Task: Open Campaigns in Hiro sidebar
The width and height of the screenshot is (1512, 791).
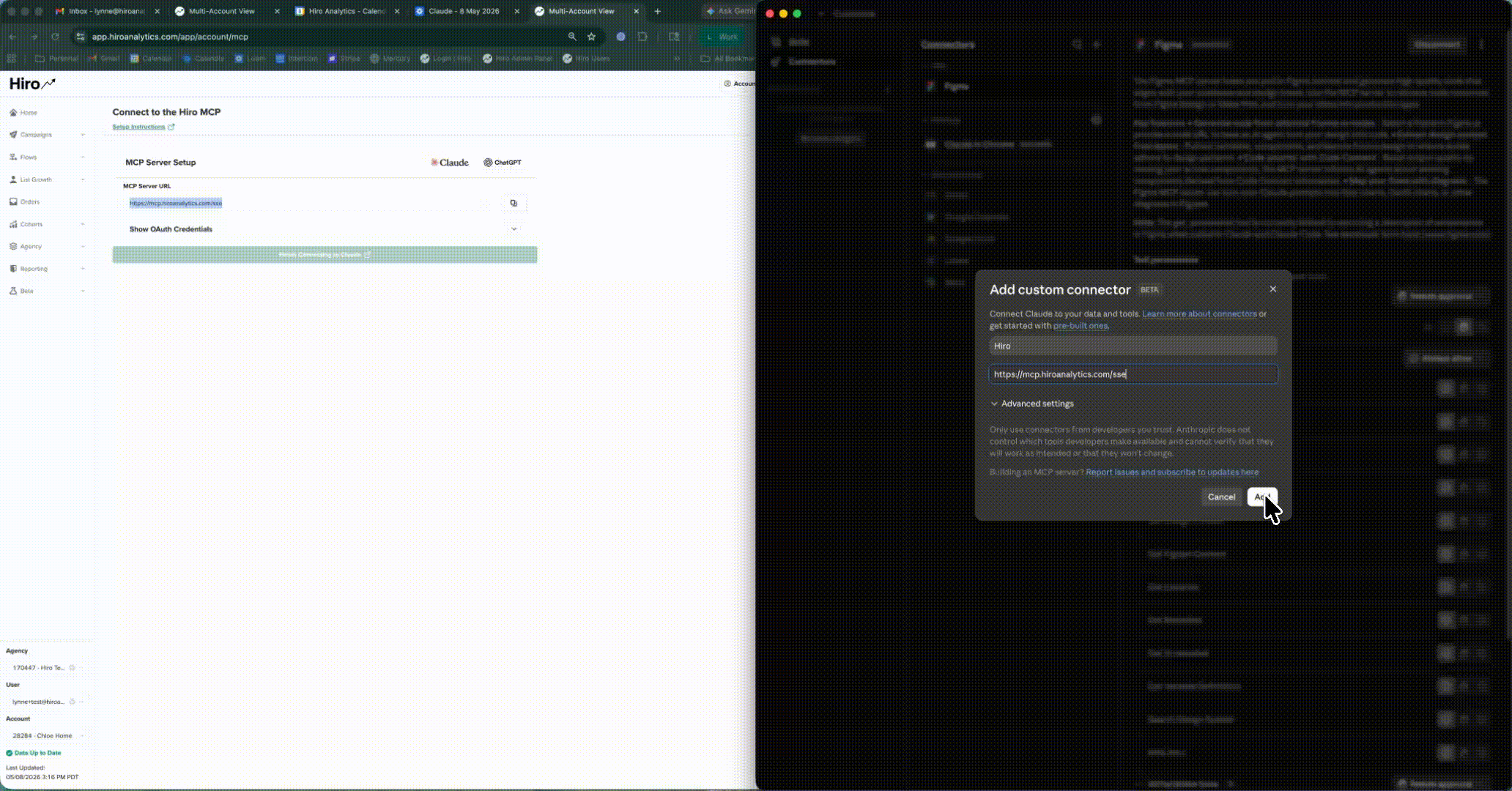Action: pos(36,135)
